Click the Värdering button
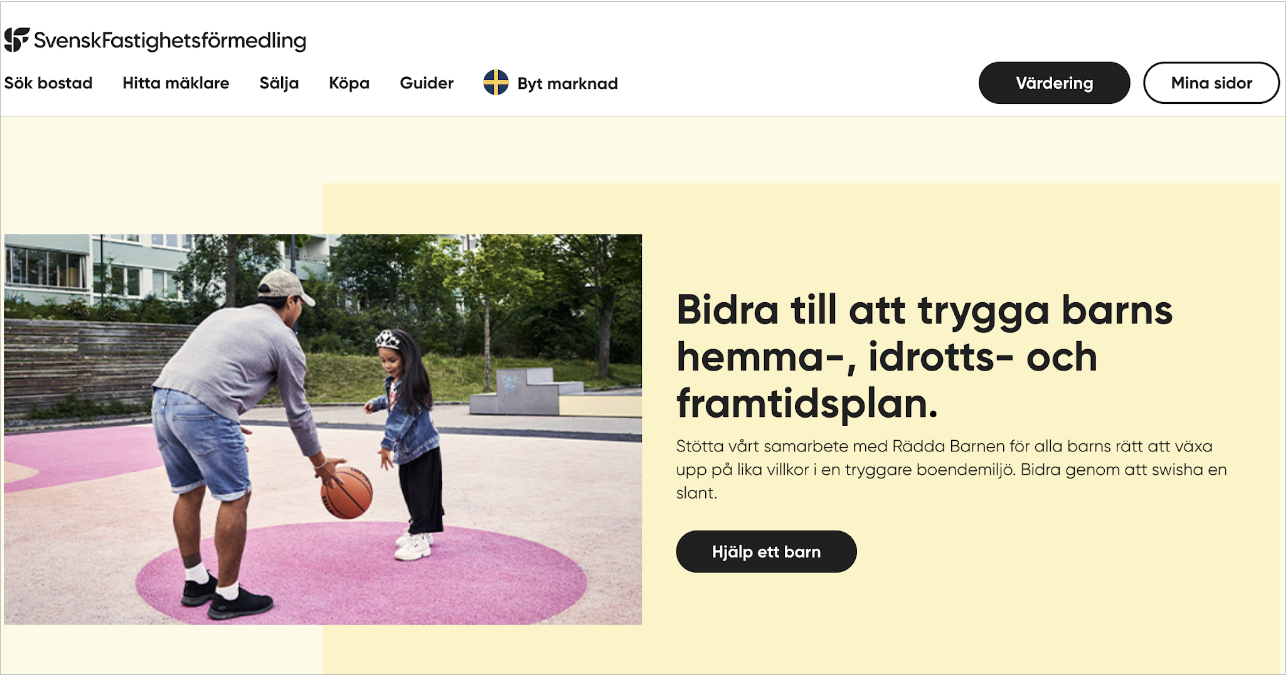 coord(1054,83)
